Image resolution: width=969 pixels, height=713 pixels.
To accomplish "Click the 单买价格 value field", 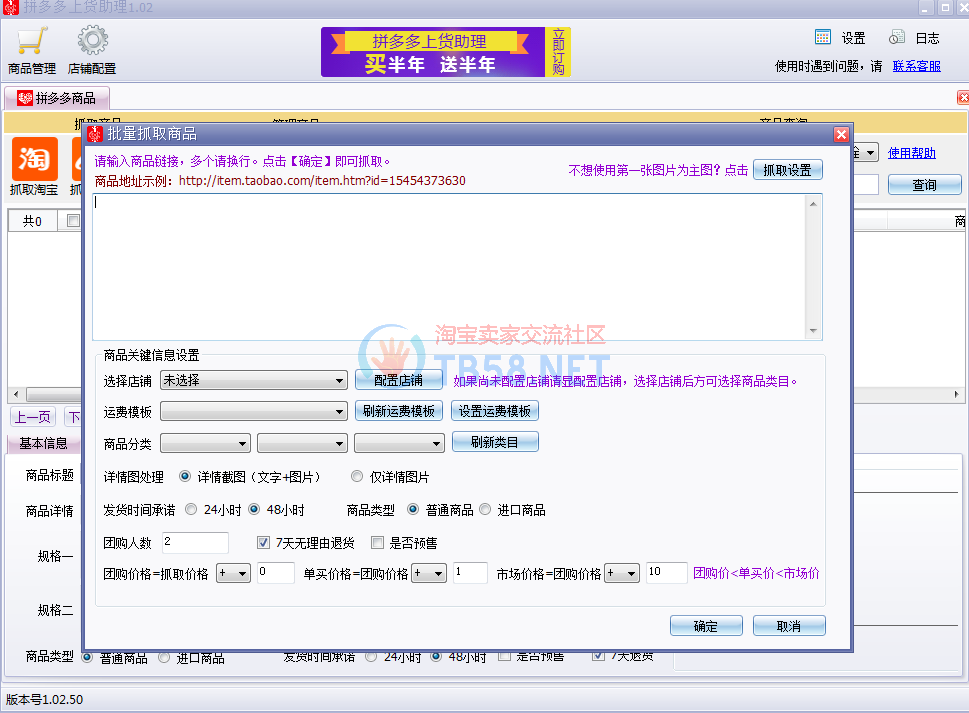I will click(470, 573).
